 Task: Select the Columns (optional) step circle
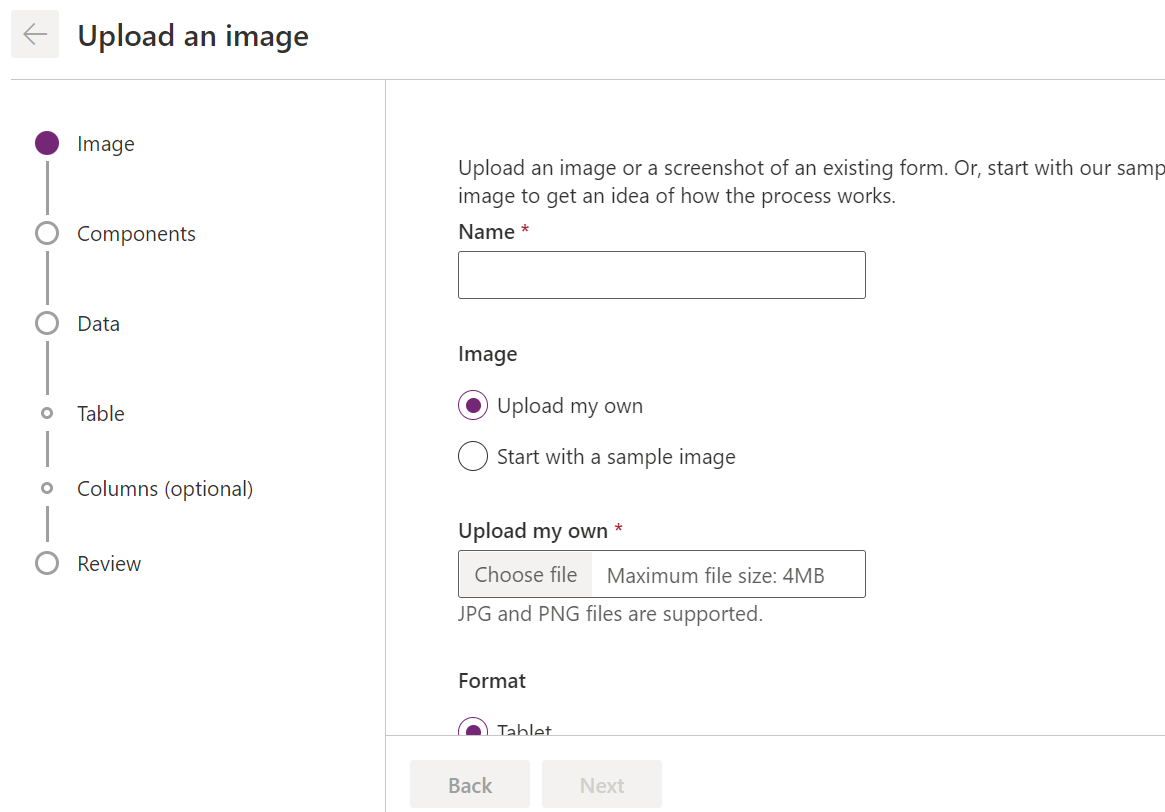pos(47,488)
